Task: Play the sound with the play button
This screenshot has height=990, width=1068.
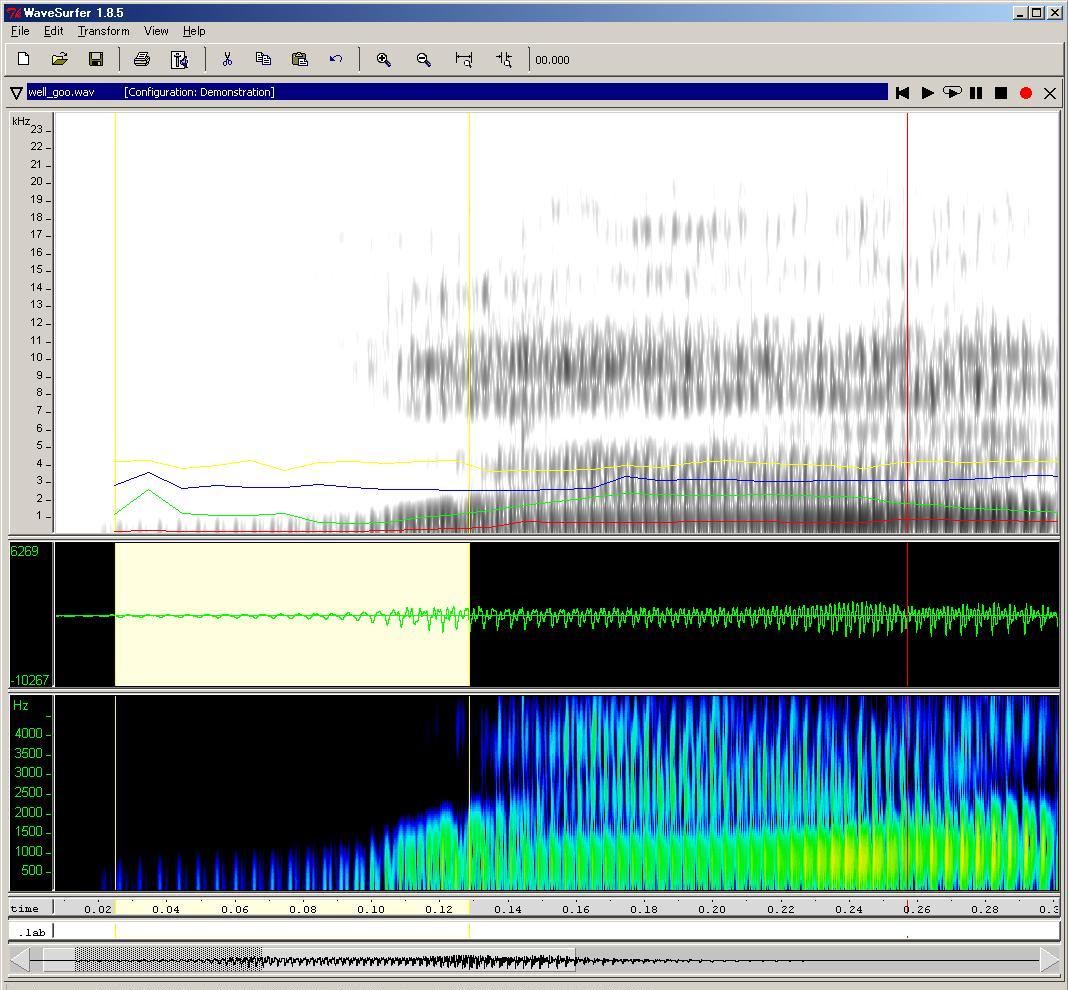Action: point(927,93)
